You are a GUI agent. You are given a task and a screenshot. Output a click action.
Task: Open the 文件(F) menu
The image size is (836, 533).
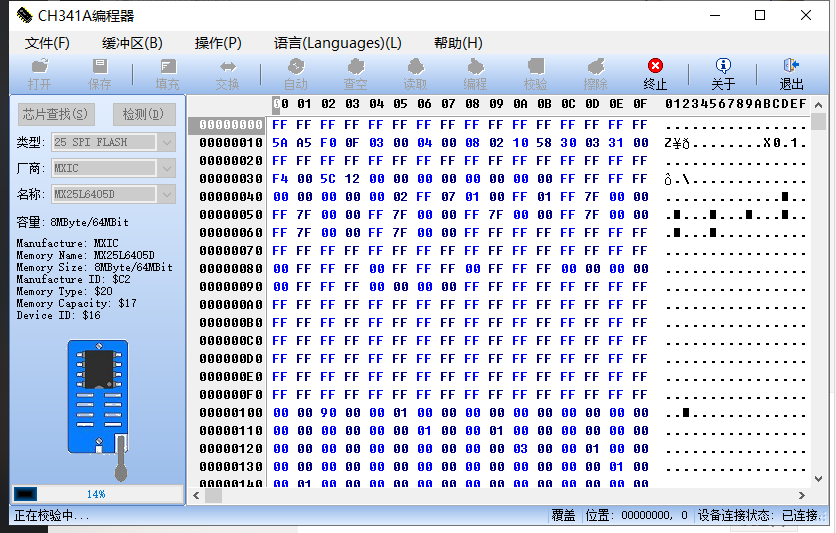[47, 43]
